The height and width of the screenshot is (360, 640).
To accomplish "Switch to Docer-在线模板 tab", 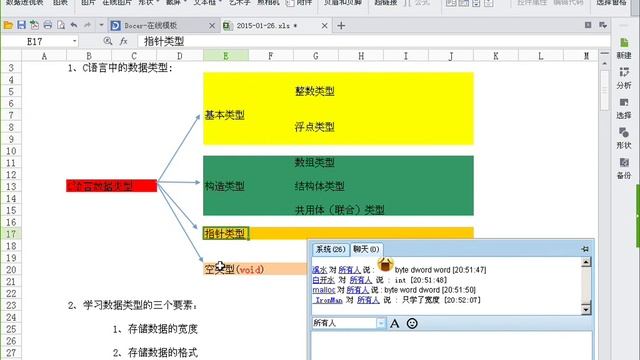I will pos(158,26).
